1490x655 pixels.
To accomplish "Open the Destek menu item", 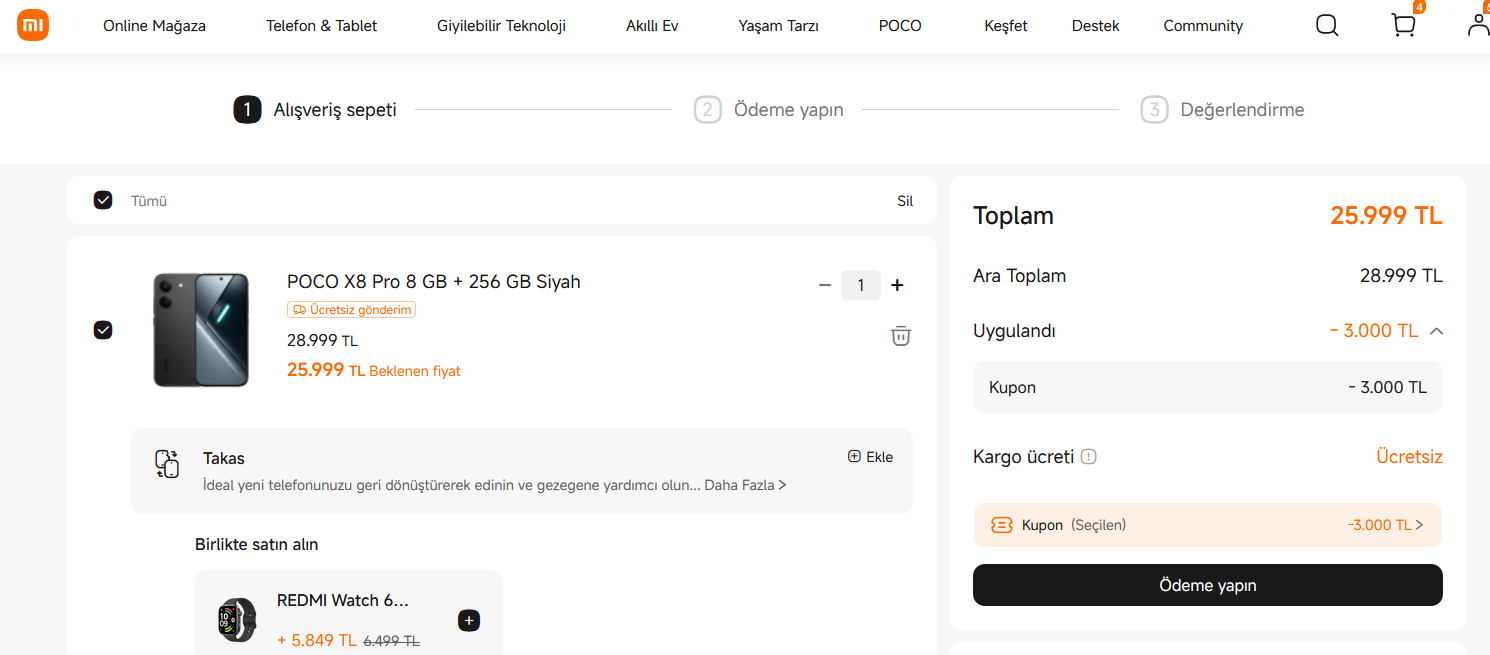I will (x=1095, y=26).
